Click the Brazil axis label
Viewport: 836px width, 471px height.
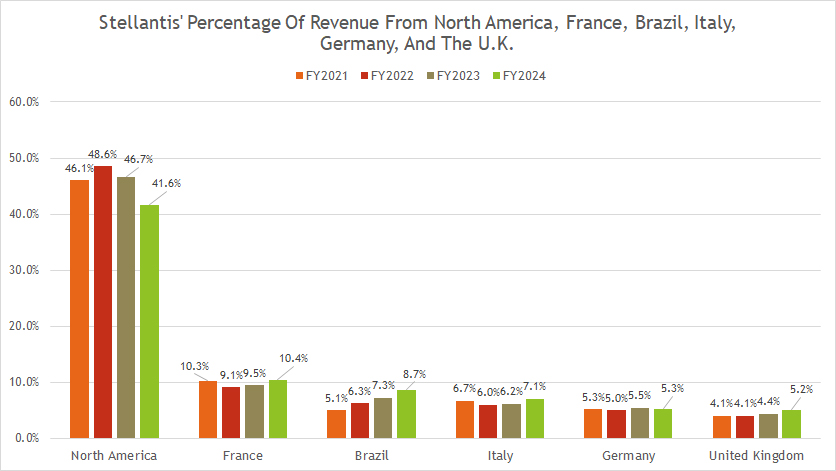(372, 456)
